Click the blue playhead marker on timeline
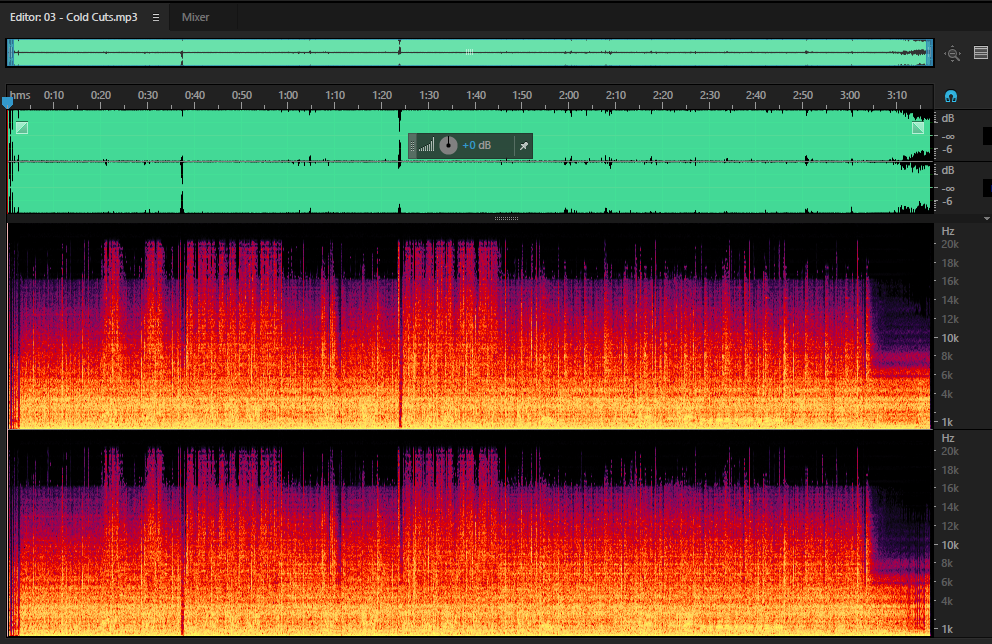This screenshot has width=992, height=644. pyautogui.click(x=8, y=102)
